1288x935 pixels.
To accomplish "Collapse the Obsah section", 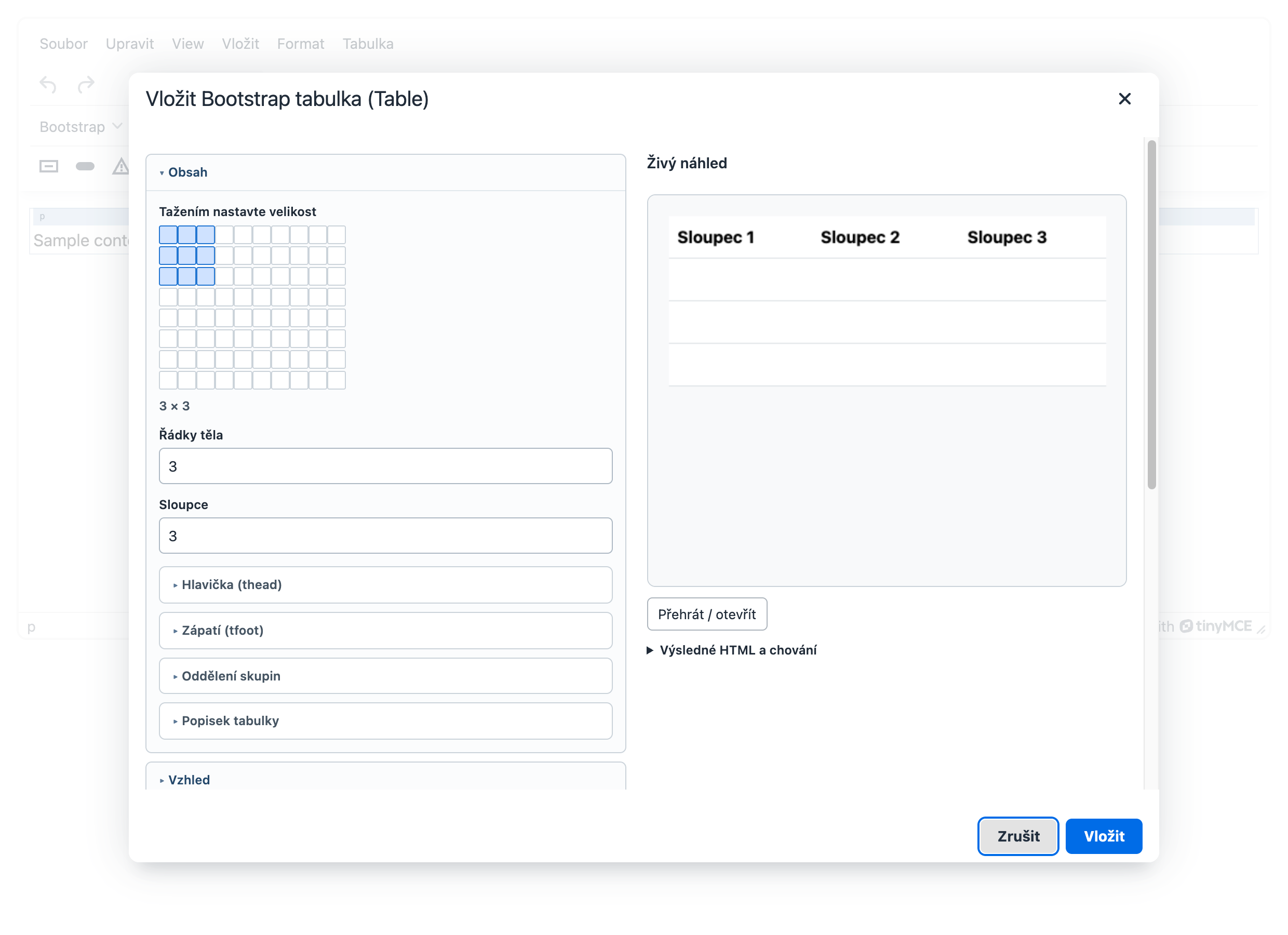I will (x=385, y=172).
